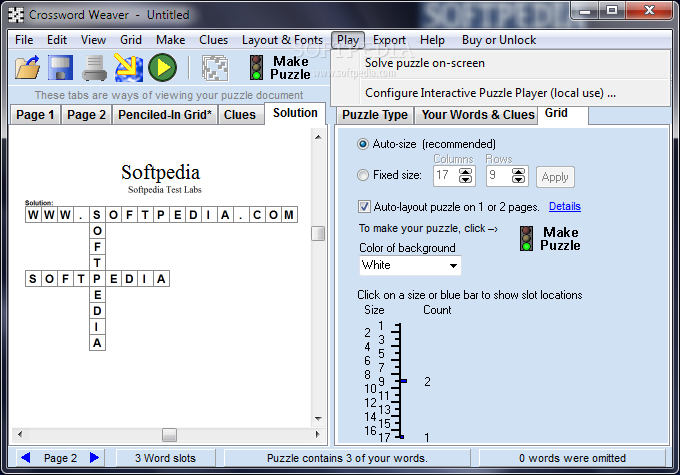
Task: Click the green play puzzle icon
Action: click(163, 67)
